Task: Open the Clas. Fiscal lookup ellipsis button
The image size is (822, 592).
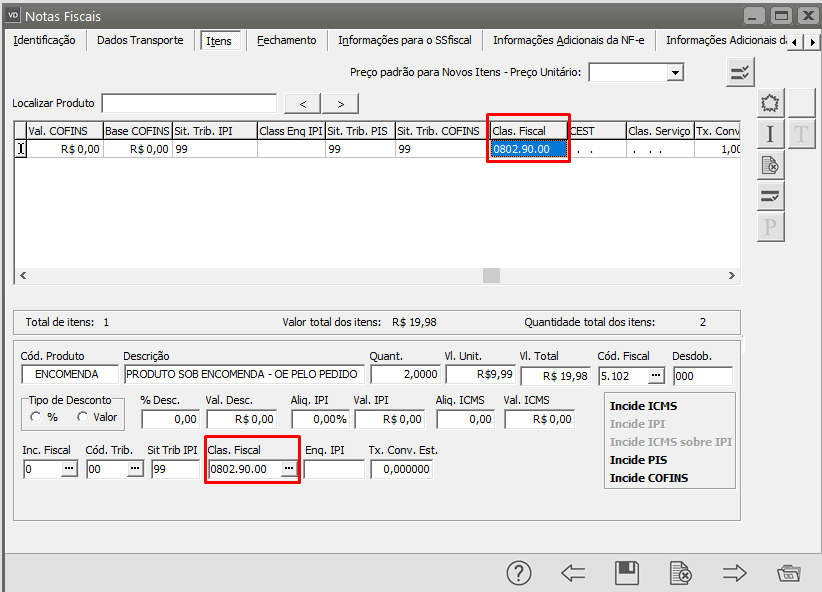Action: [x=289, y=469]
